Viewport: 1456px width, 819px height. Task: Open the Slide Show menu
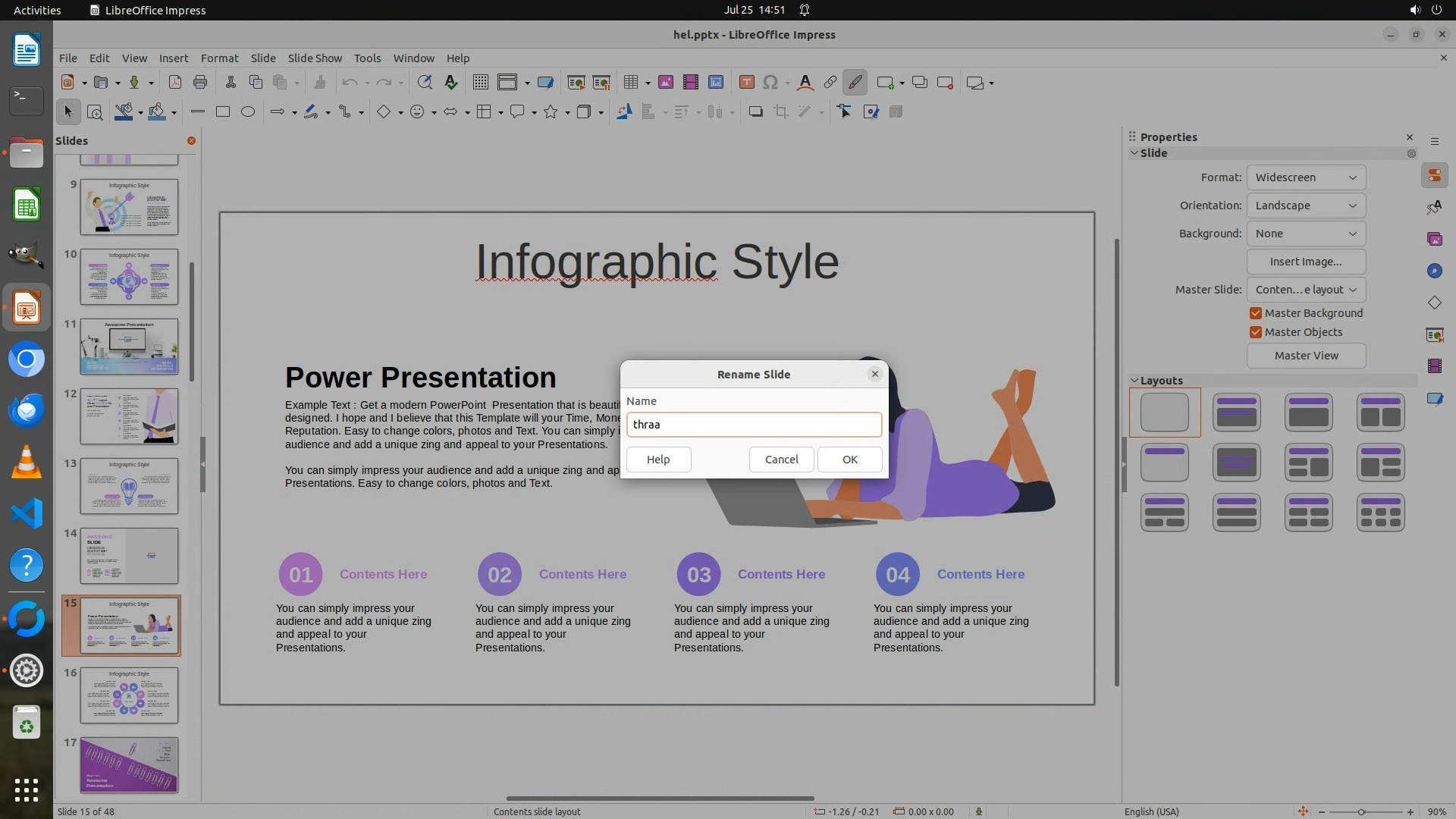click(x=315, y=58)
